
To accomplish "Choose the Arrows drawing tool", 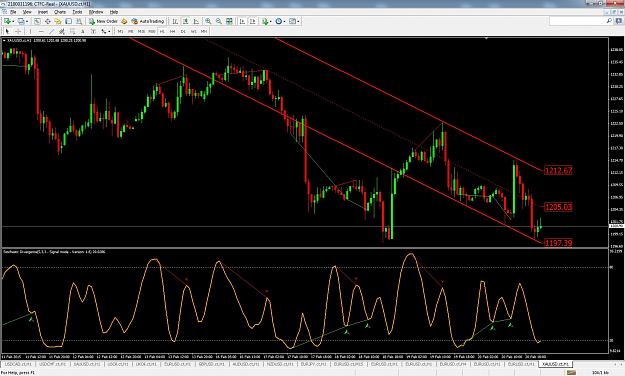I will (x=104, y=31).
